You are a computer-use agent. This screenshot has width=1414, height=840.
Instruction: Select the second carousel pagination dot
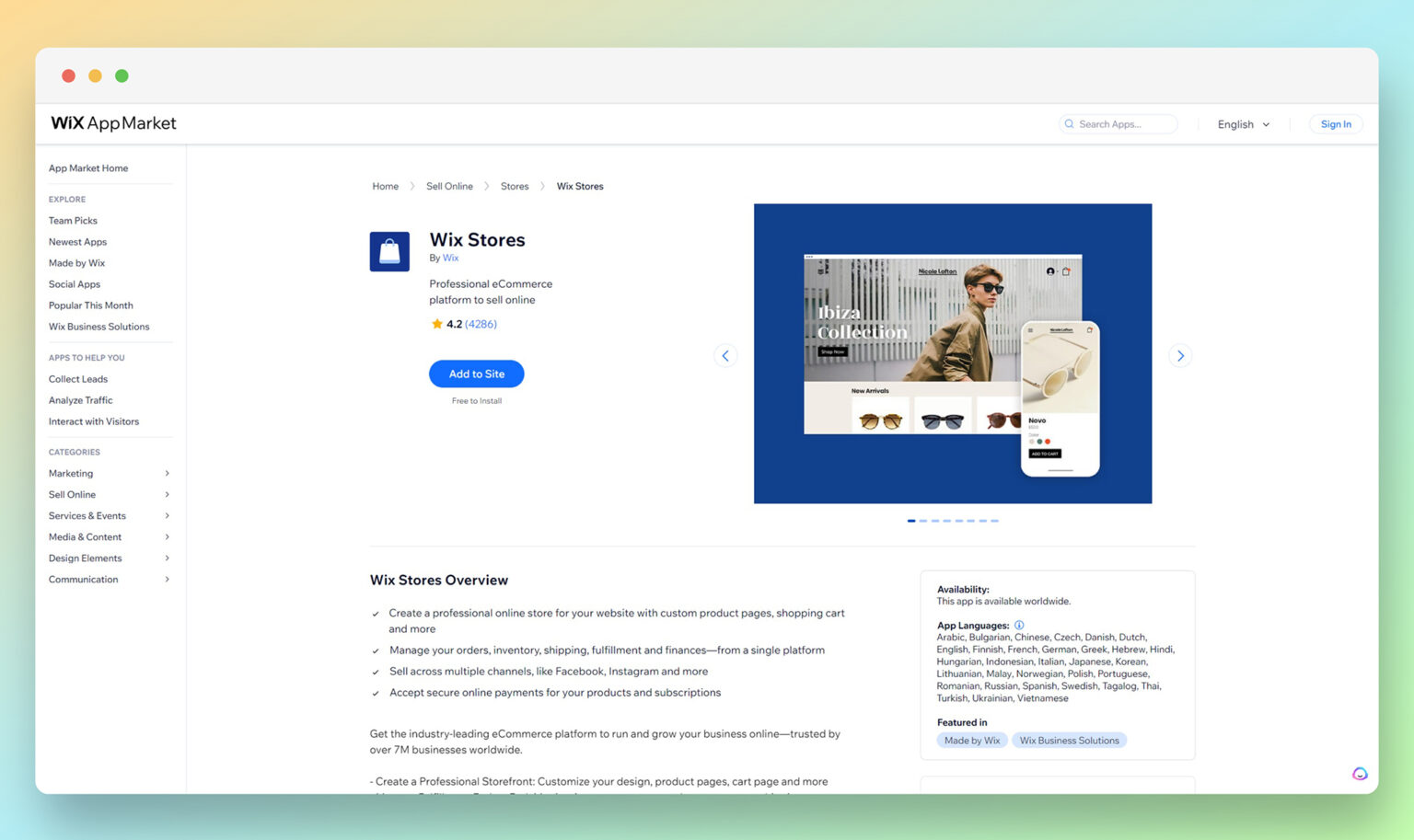[x=922, y=520]
